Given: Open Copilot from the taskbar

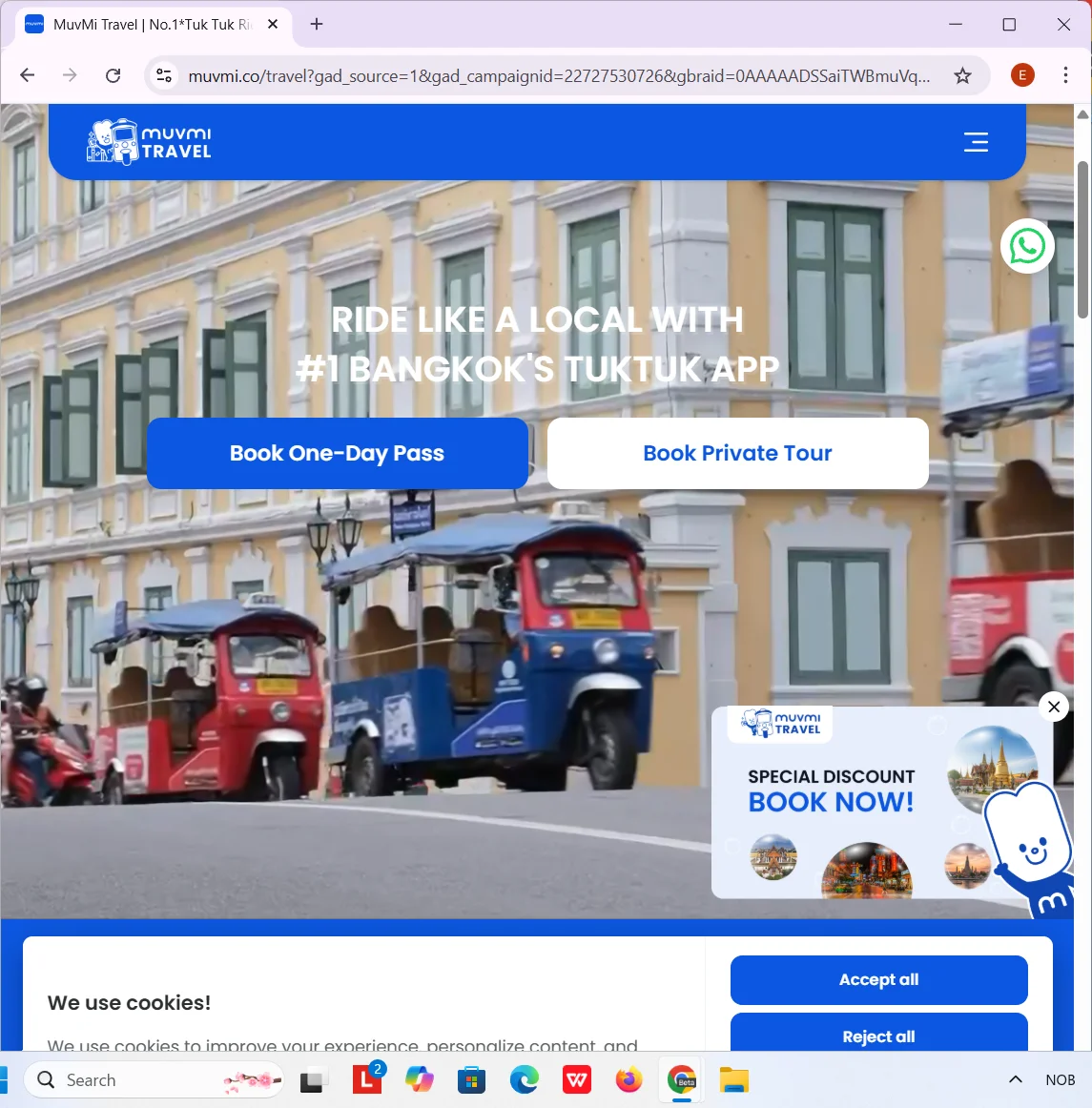Looking at the screenshot, I should point(419,1079).
